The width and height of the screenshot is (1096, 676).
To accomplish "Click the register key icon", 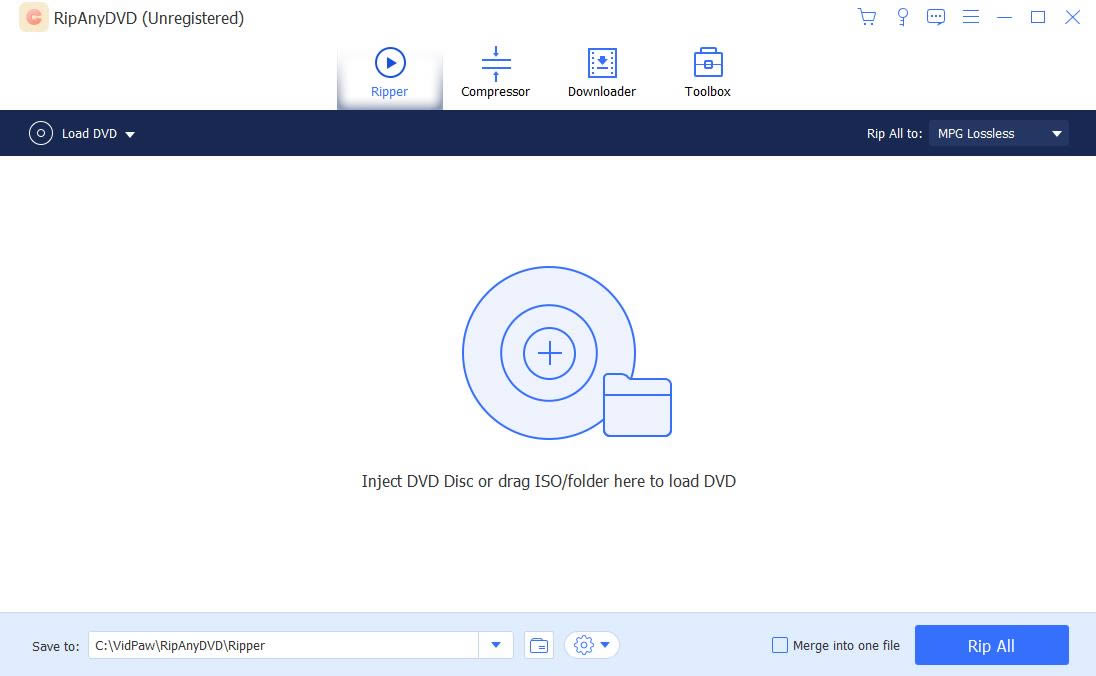I will pos(902,17).
